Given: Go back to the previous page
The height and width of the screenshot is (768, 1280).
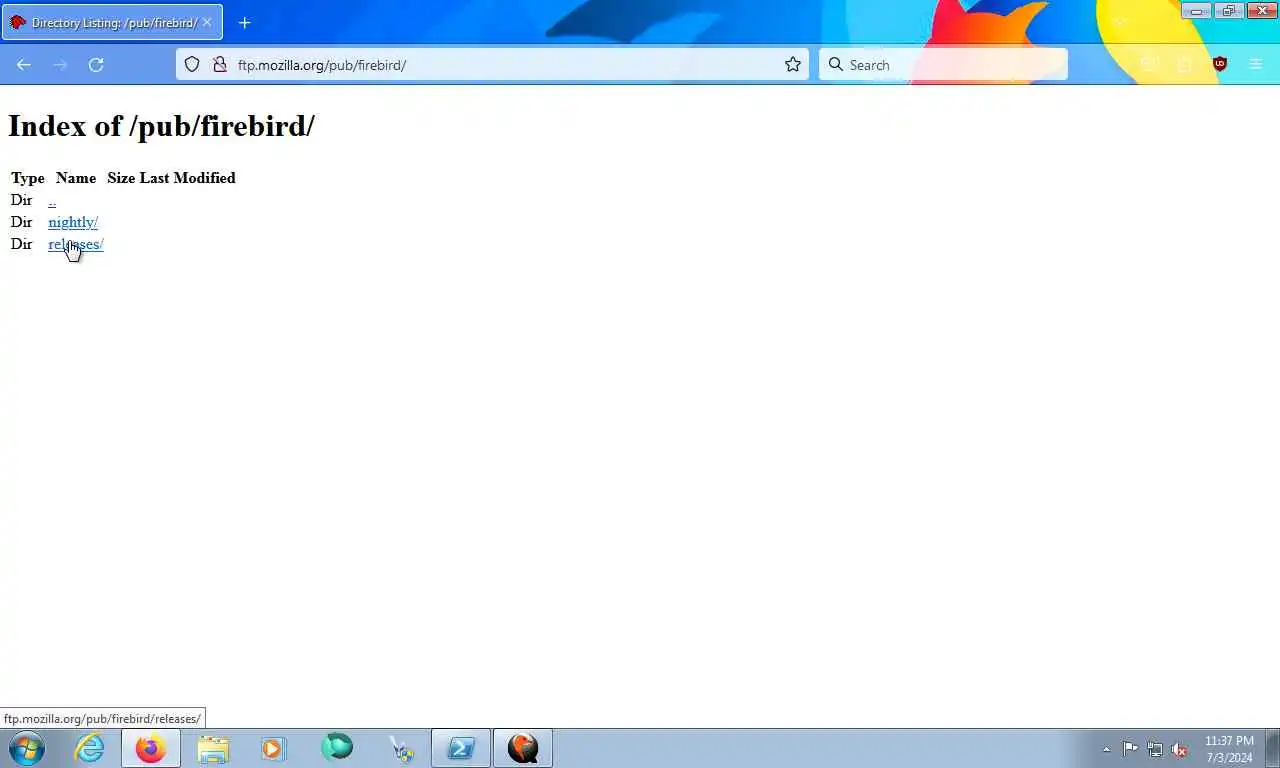Looking at the screenshot, I should (x=24, y=65).
